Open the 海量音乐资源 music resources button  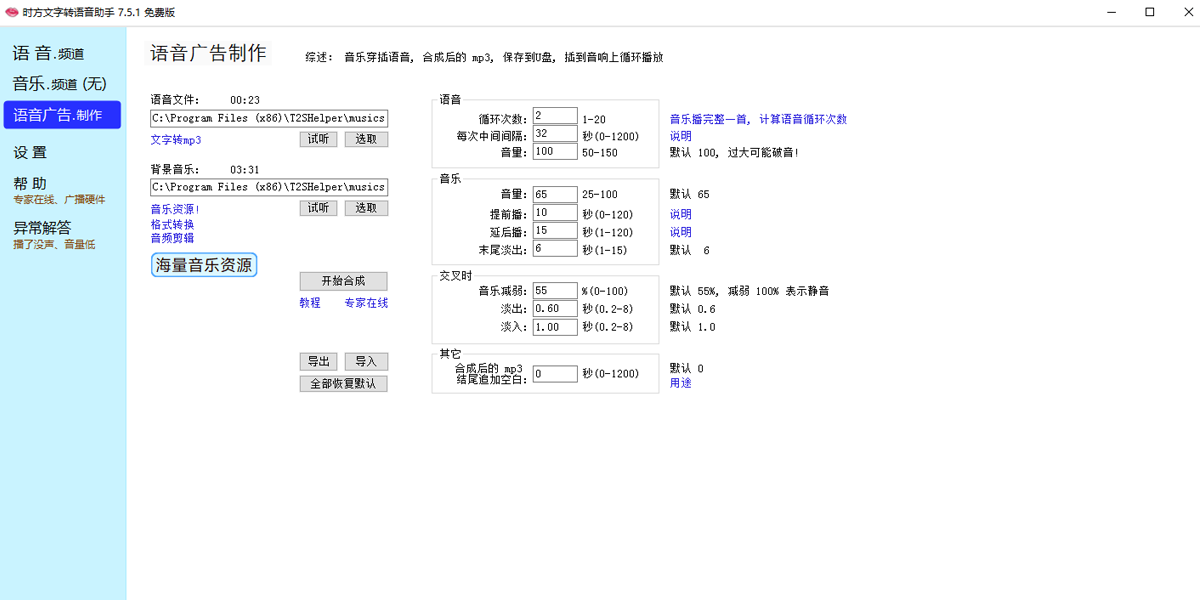[x=204, y=265]
